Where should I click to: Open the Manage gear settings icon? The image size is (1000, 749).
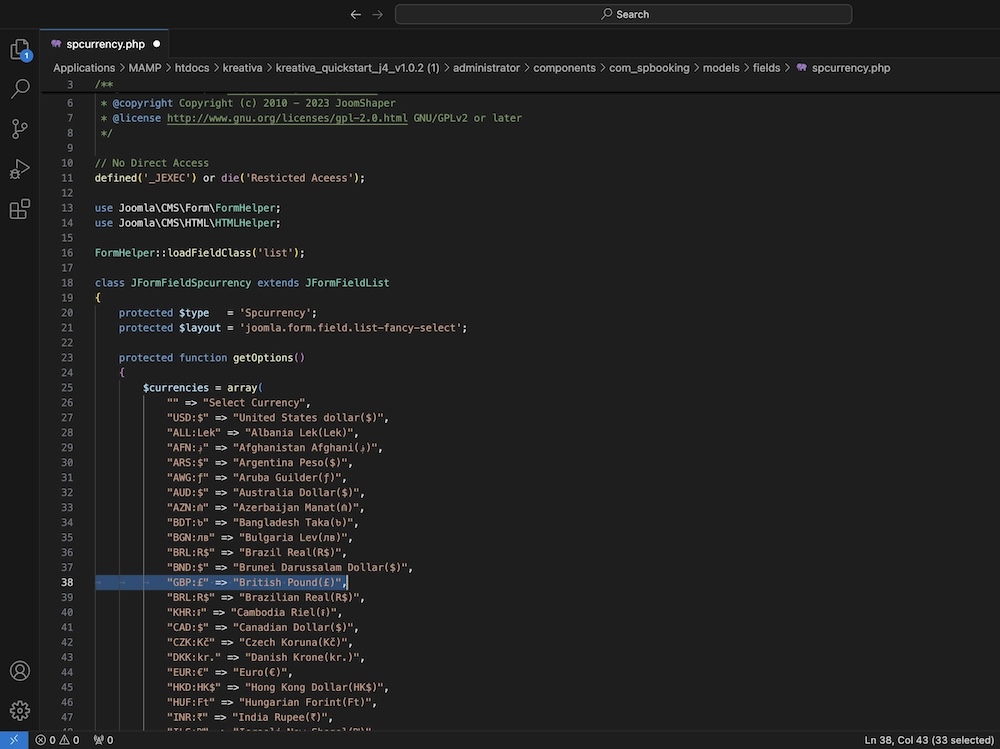click(19, 711)
